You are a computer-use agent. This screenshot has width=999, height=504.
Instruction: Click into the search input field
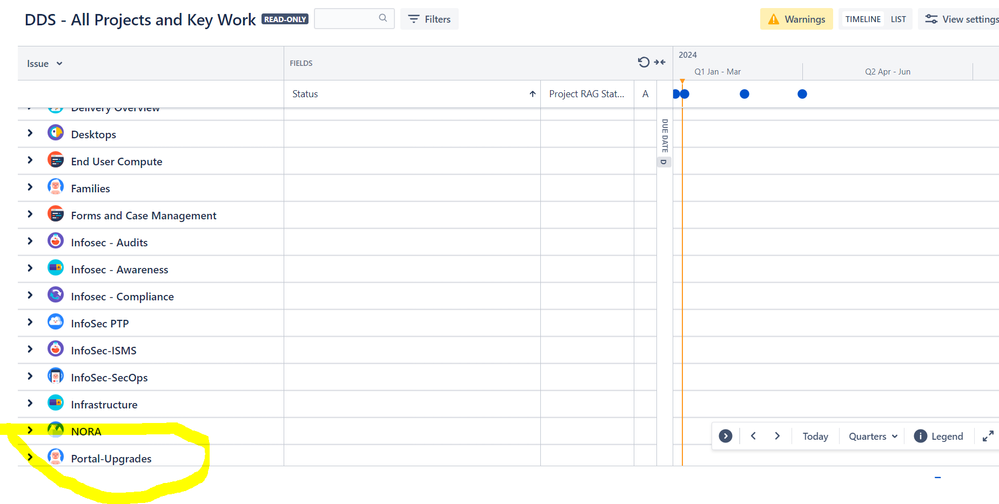(354, 18)
